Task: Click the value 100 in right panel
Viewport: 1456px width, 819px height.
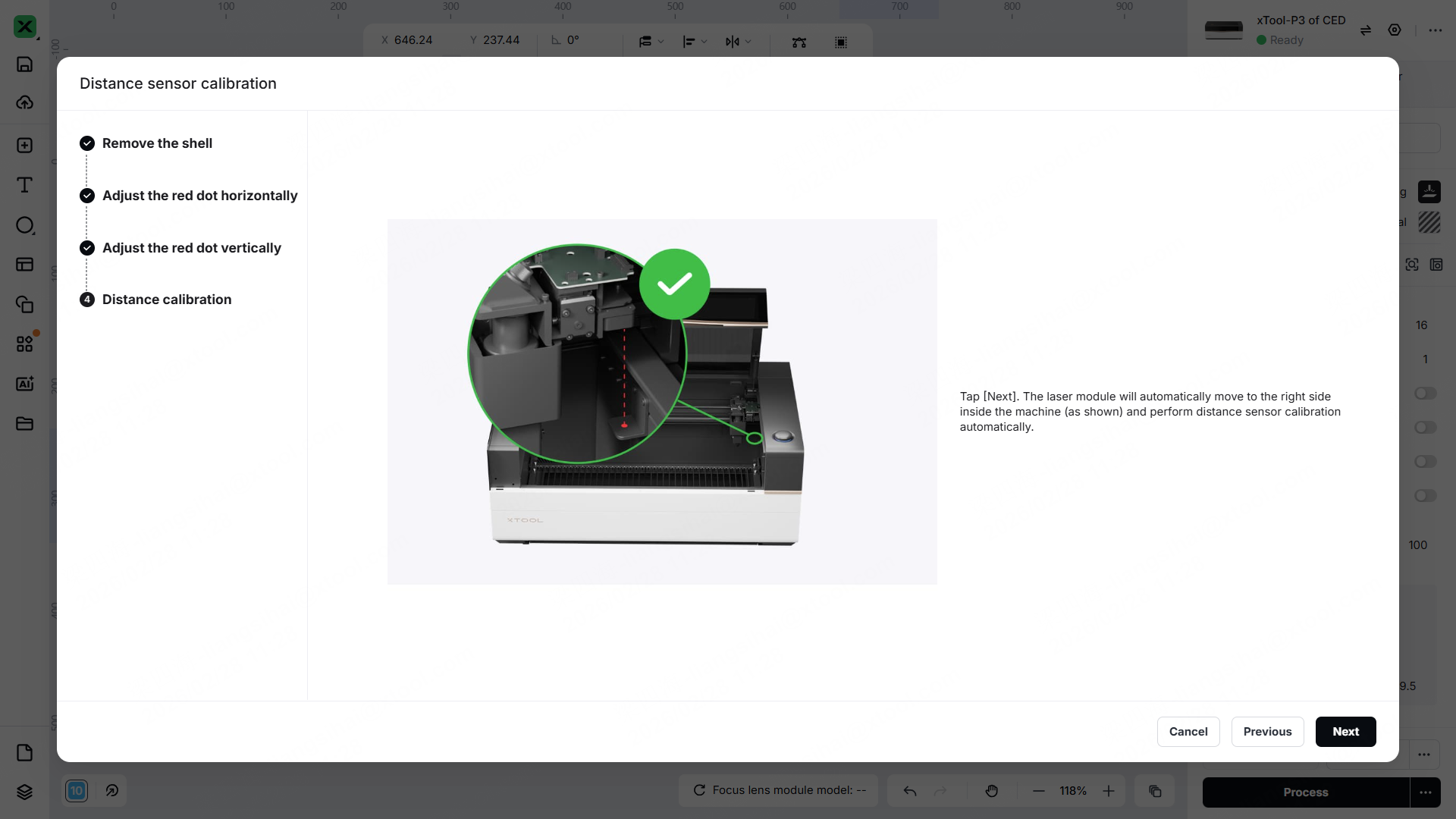Action: point(1418,545)
